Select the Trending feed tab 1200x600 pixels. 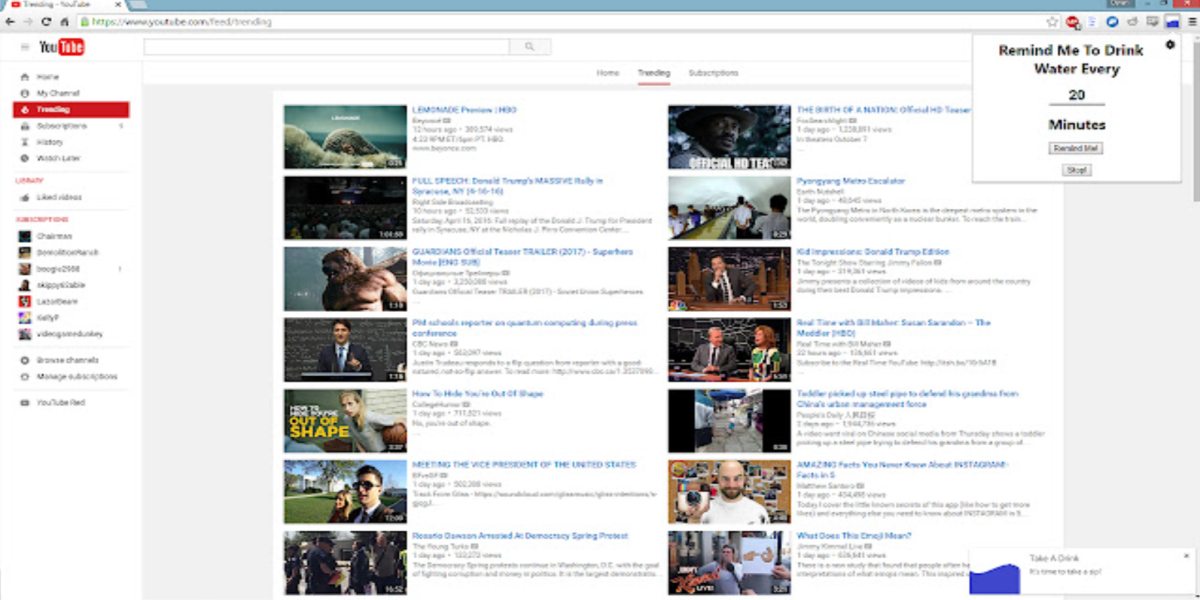(x=654, y=73)
